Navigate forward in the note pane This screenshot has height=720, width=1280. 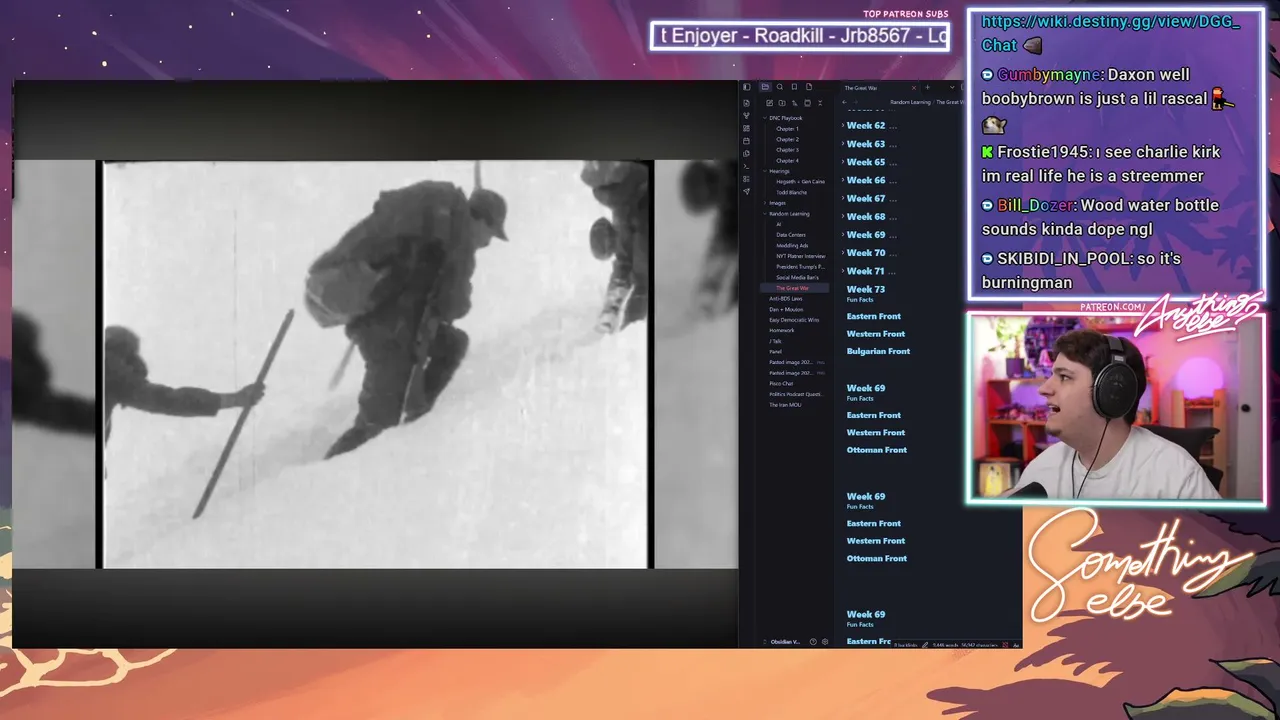click(x=857, y=102)
